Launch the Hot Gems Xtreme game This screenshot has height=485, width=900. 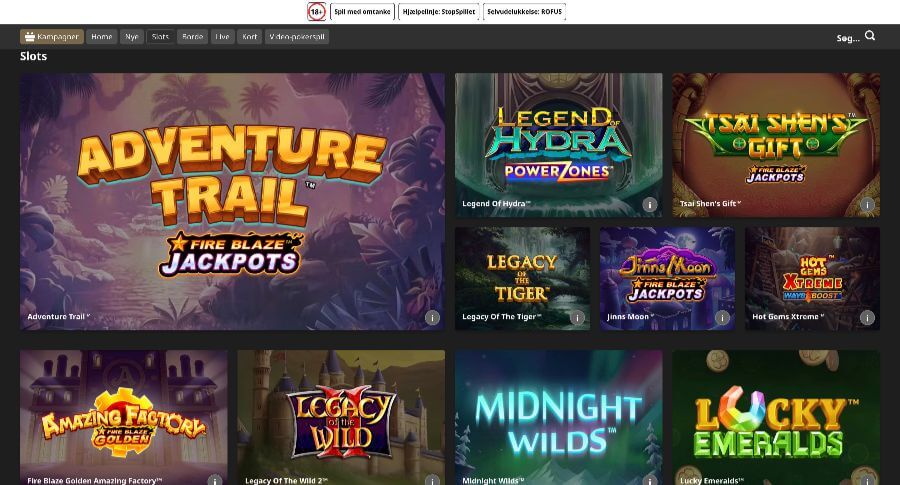(x=812, y=278)
